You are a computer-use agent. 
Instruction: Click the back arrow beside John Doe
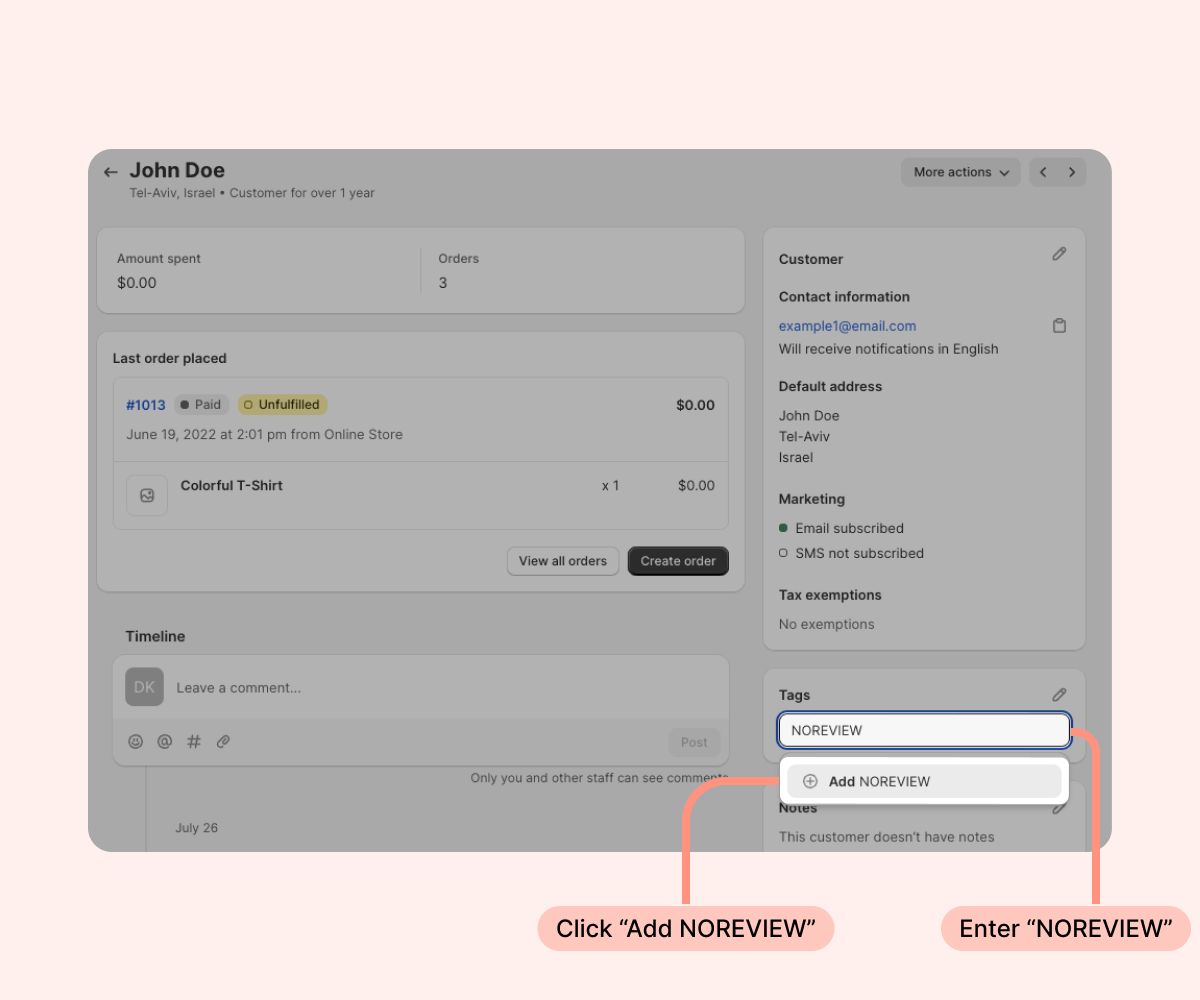click(111, 172)
